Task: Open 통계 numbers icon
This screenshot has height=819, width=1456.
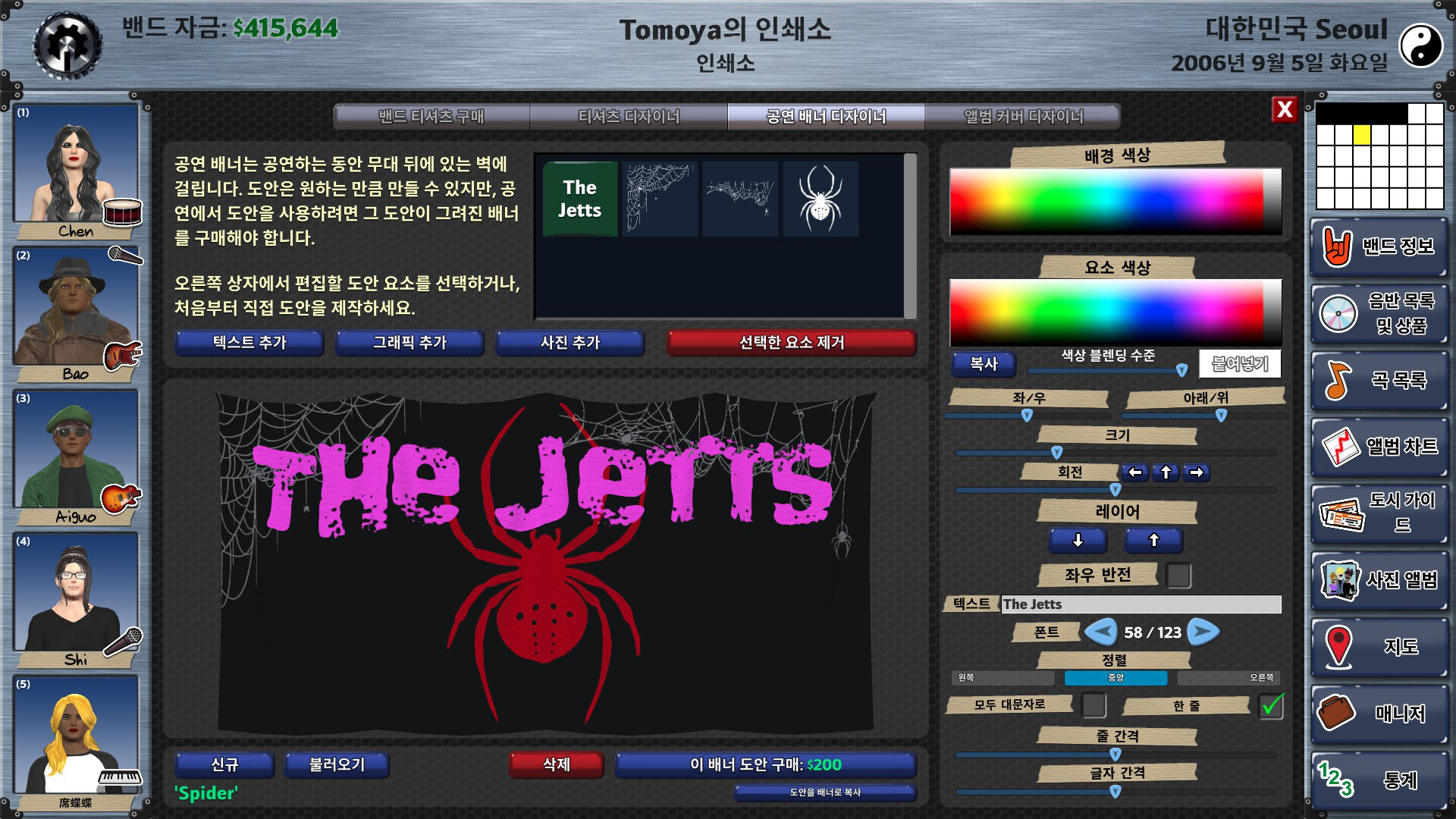Action: coord(1336,780)
